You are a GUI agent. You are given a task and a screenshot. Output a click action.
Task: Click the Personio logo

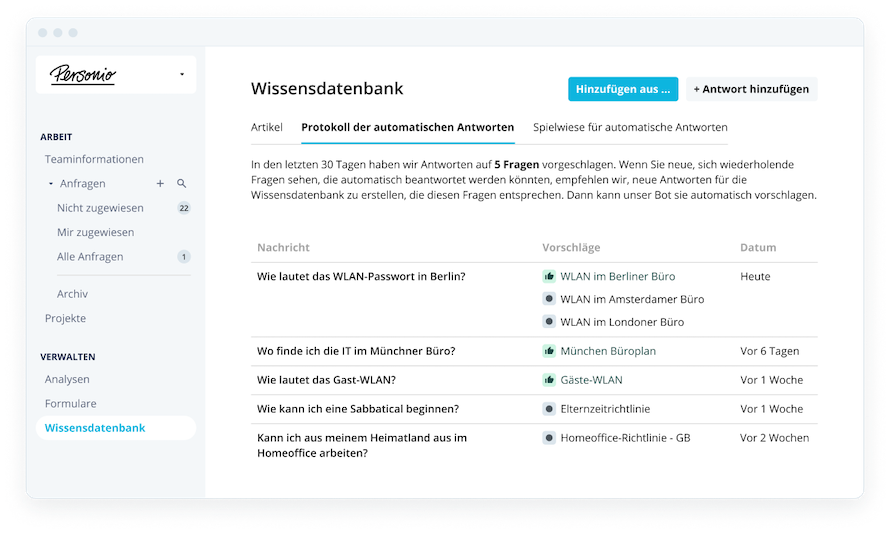pos(83,75)
